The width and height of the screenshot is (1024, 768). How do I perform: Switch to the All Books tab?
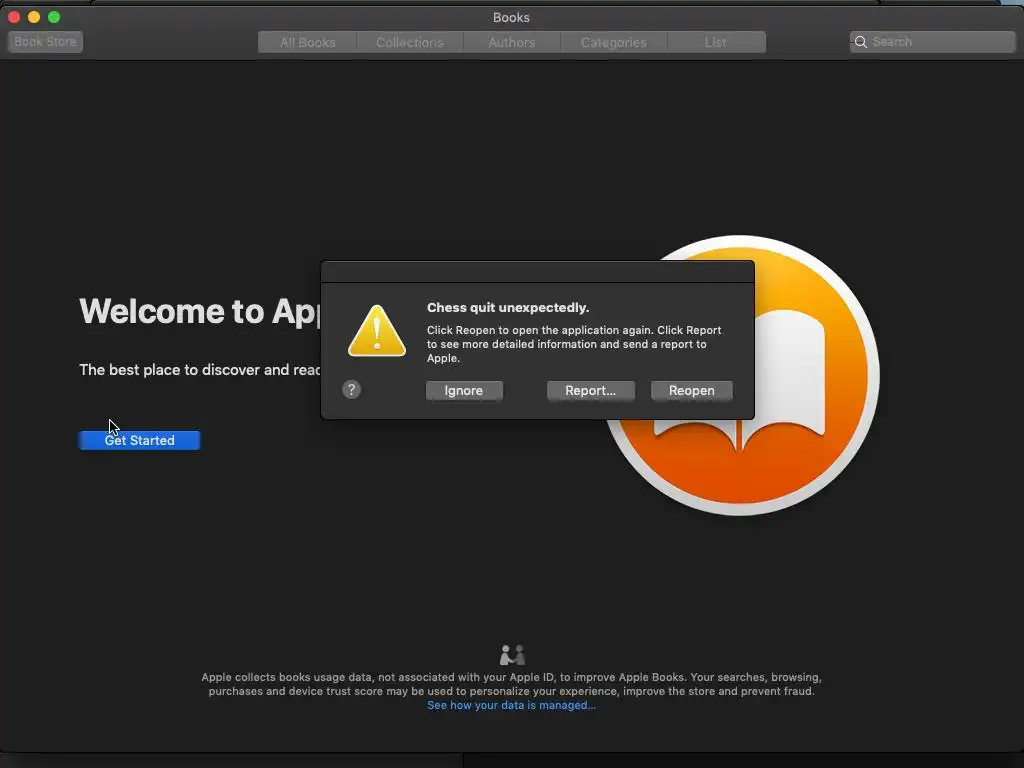(x=308, y=42)
